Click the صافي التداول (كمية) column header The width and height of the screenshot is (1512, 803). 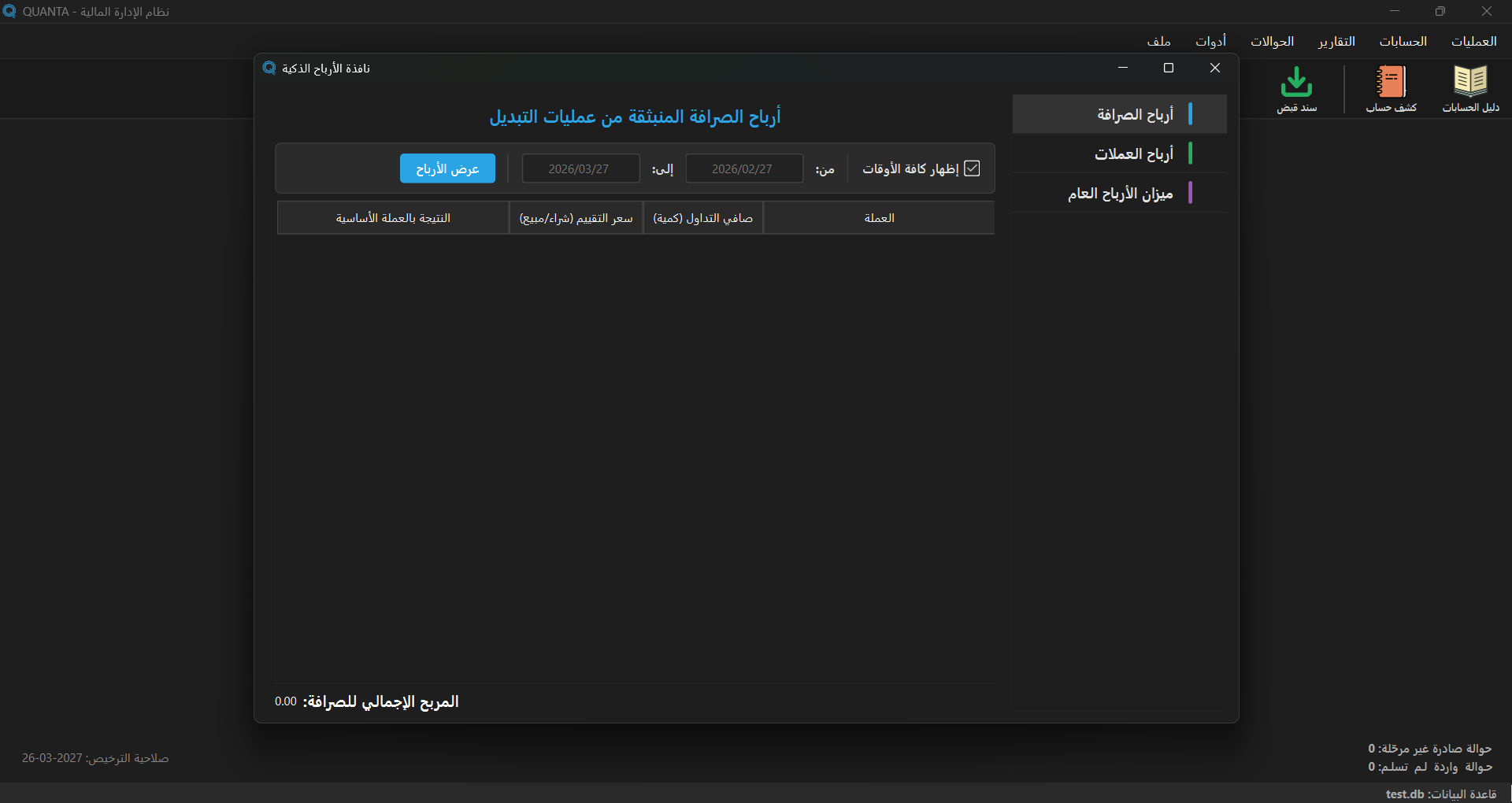703,218
